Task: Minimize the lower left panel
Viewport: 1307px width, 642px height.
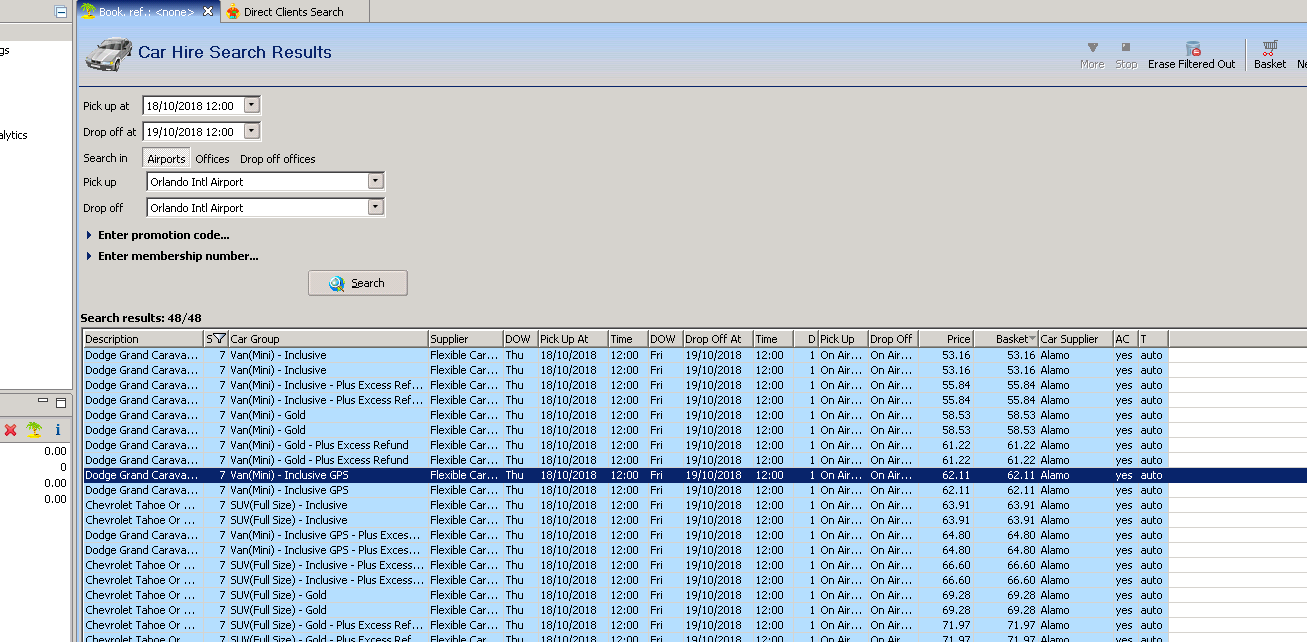Action: click(x=44, y=402)
